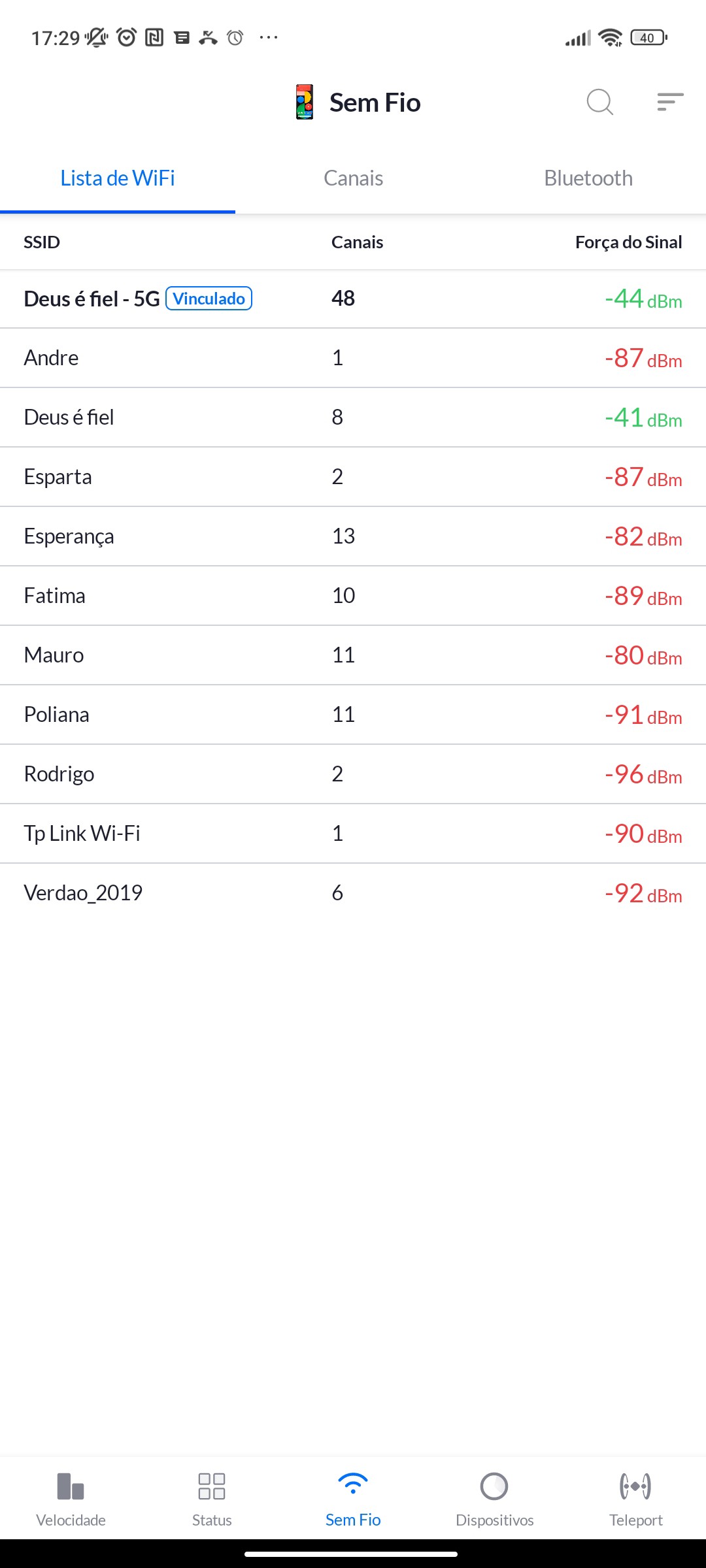Tap the battery indicator in status bar
The image size is (706, 1568).
[x=648, y=38]
